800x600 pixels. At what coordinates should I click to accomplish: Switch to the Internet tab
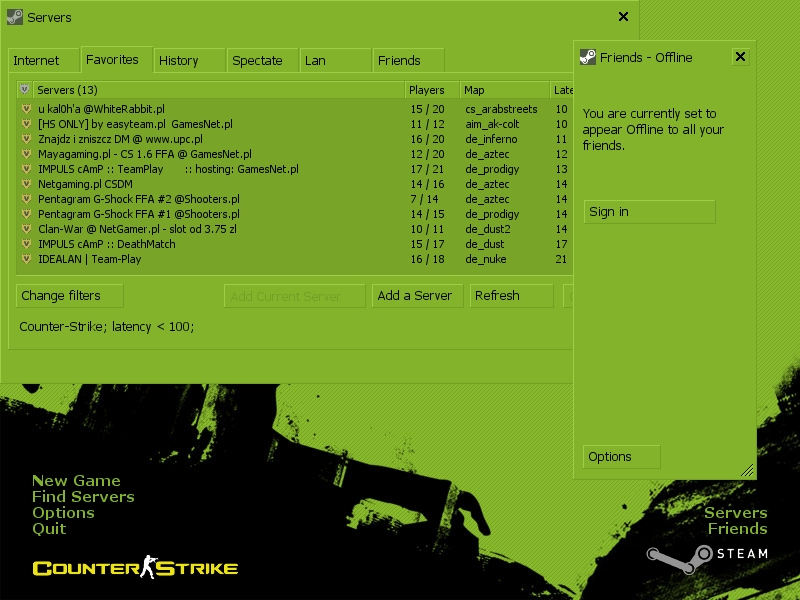pos(44,61)
